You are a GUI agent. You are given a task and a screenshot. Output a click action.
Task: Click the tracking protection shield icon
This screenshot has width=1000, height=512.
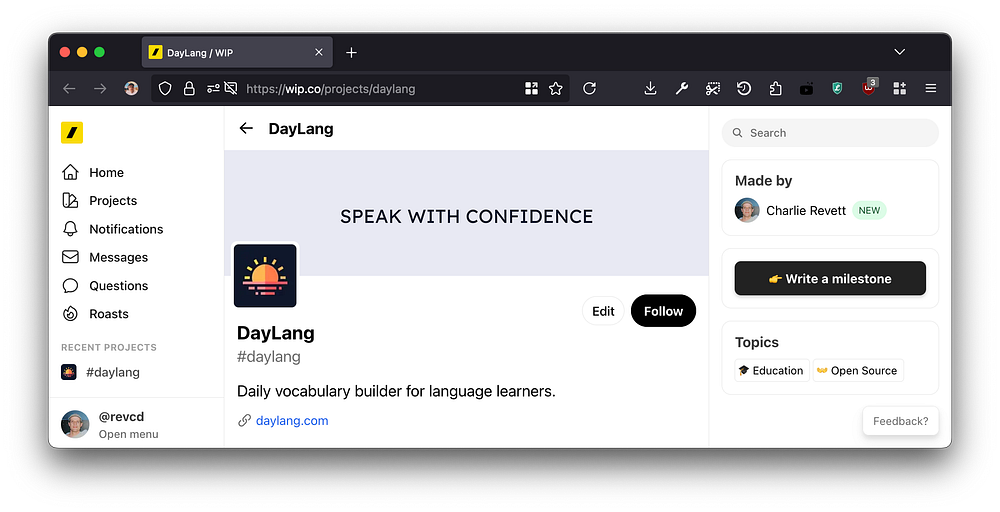165,89
